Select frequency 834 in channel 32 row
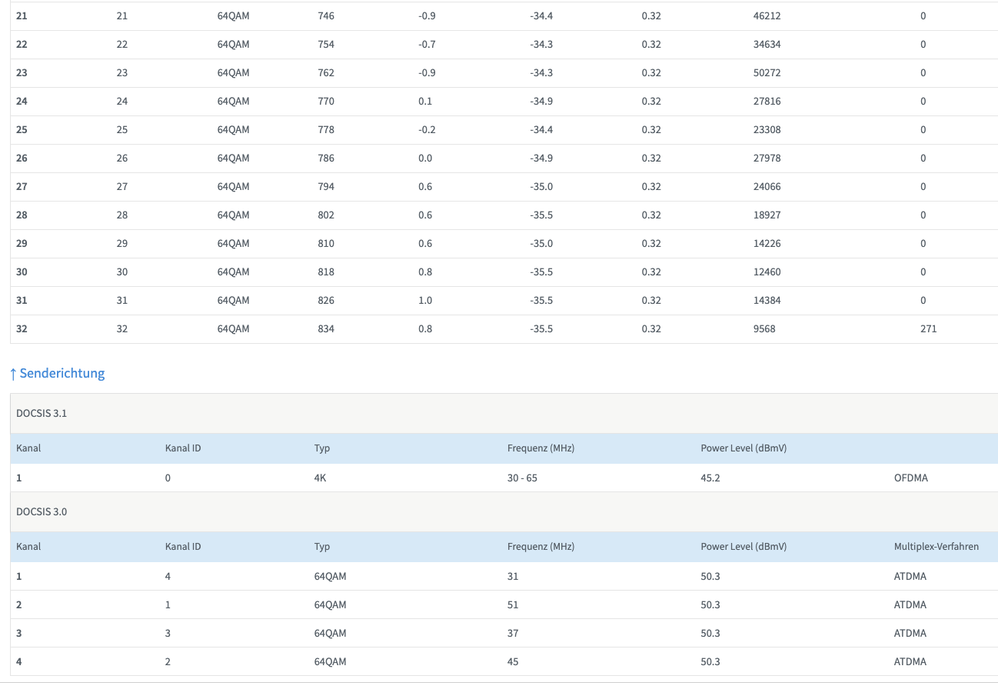 [326, 329]
